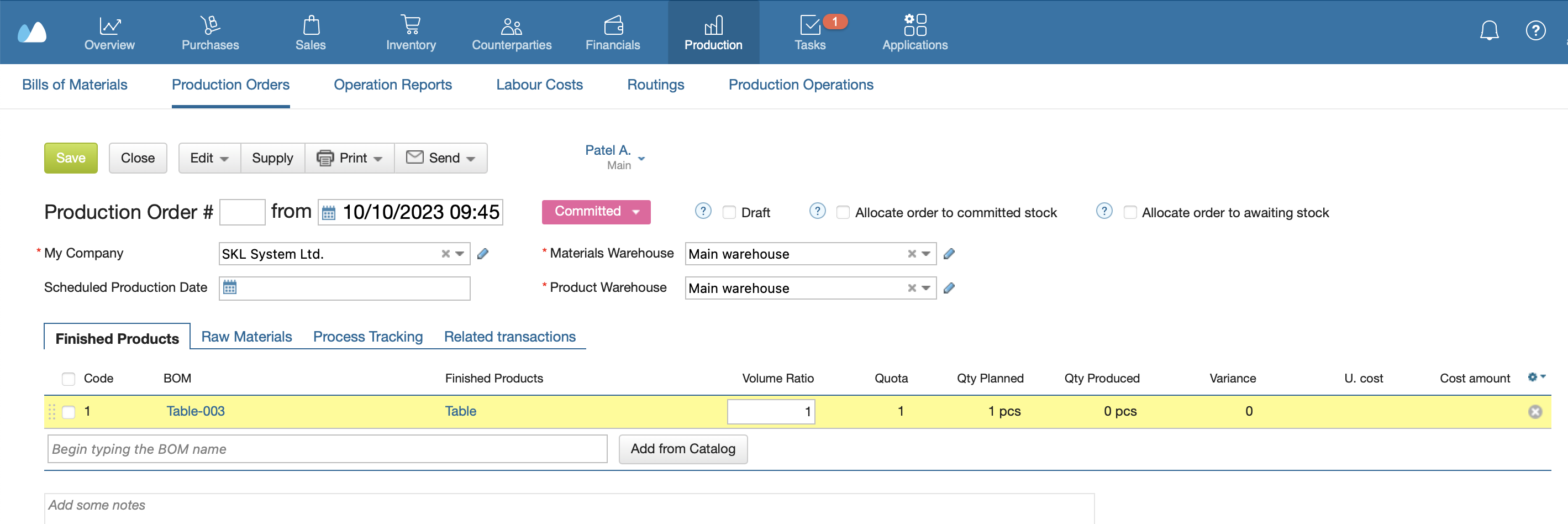Select the Table-003 row checkbox
This screenshot has height=524, width=1568.
click(69, 412)
